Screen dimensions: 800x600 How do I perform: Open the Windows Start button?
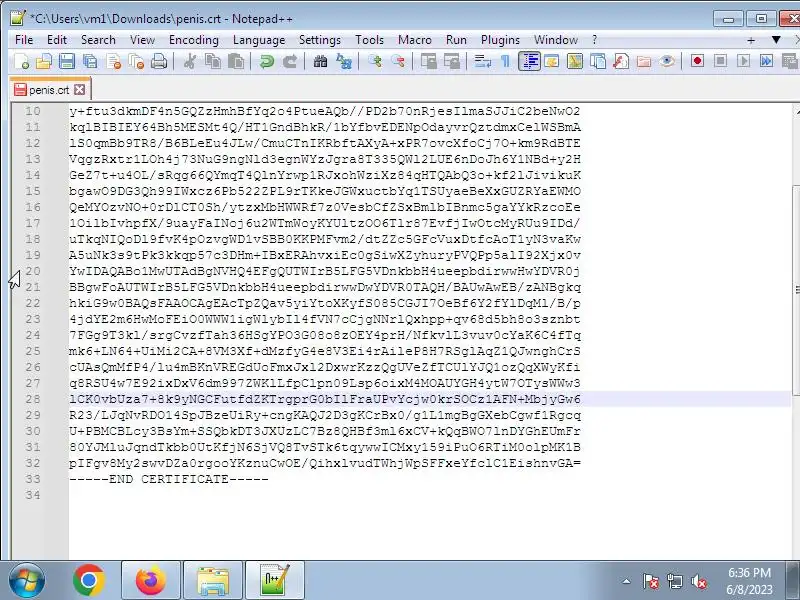(x=26, y=581)
